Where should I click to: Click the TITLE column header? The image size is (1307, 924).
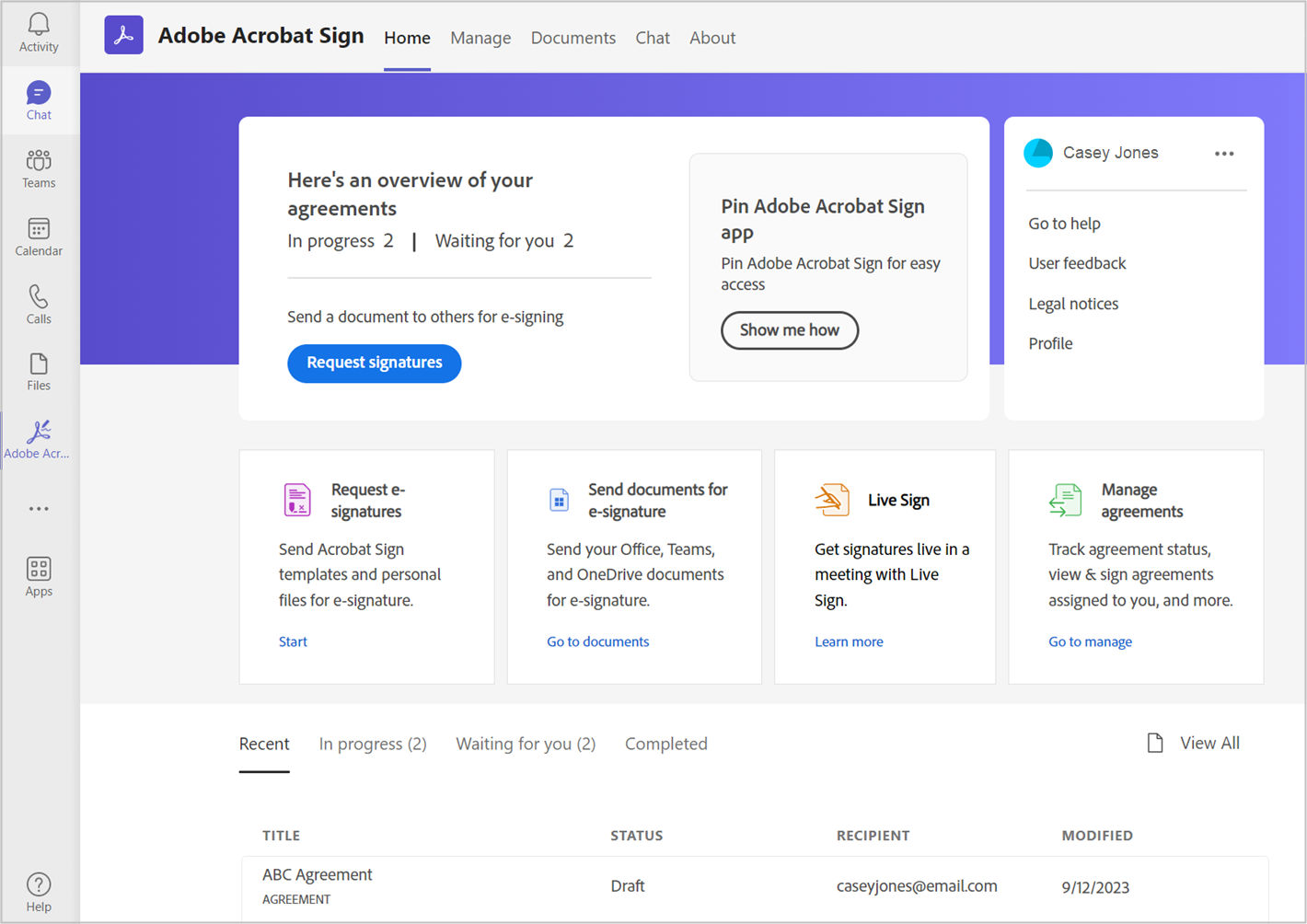[281, 836]
